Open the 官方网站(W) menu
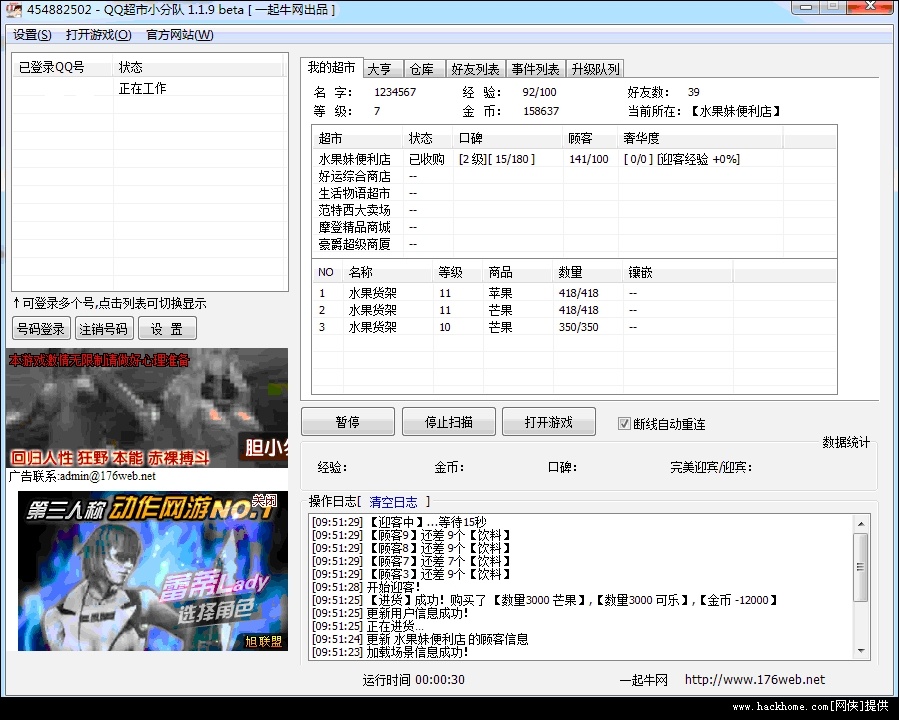The width and height of the screenshot is (899, 720). [x=180, y=35]
